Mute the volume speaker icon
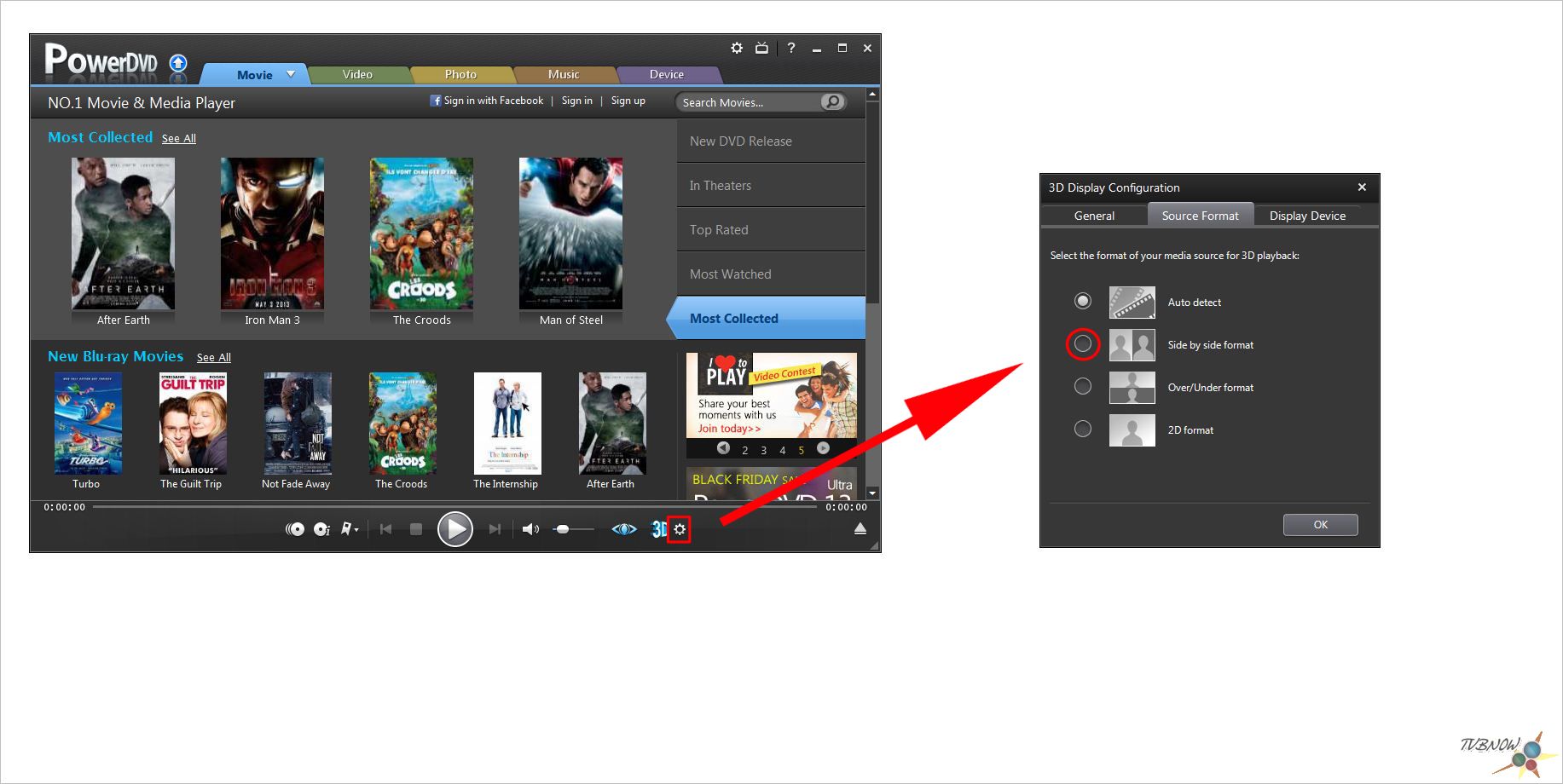 tap(530, 529)
